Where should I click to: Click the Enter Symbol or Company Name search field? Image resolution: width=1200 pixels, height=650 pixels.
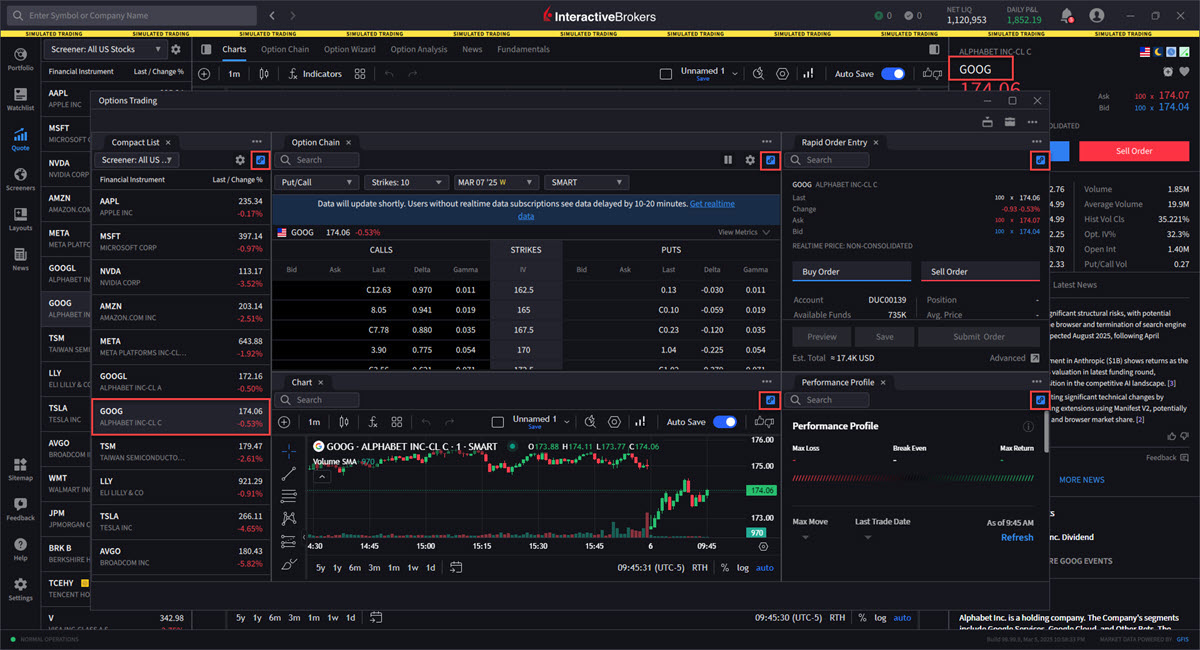(x=134, y=16)
